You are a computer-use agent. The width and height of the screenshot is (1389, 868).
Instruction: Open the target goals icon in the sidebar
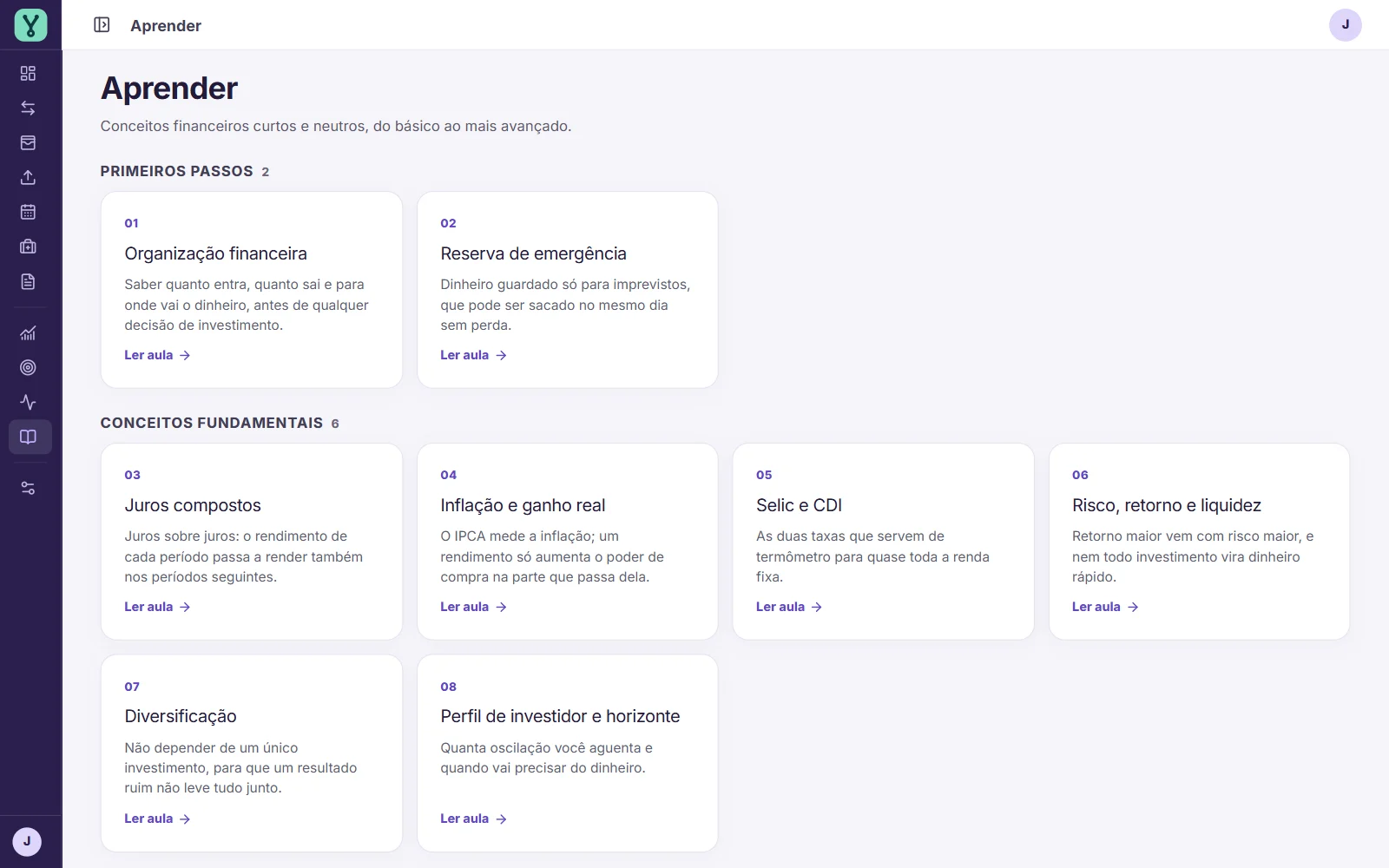click(28, 368)
